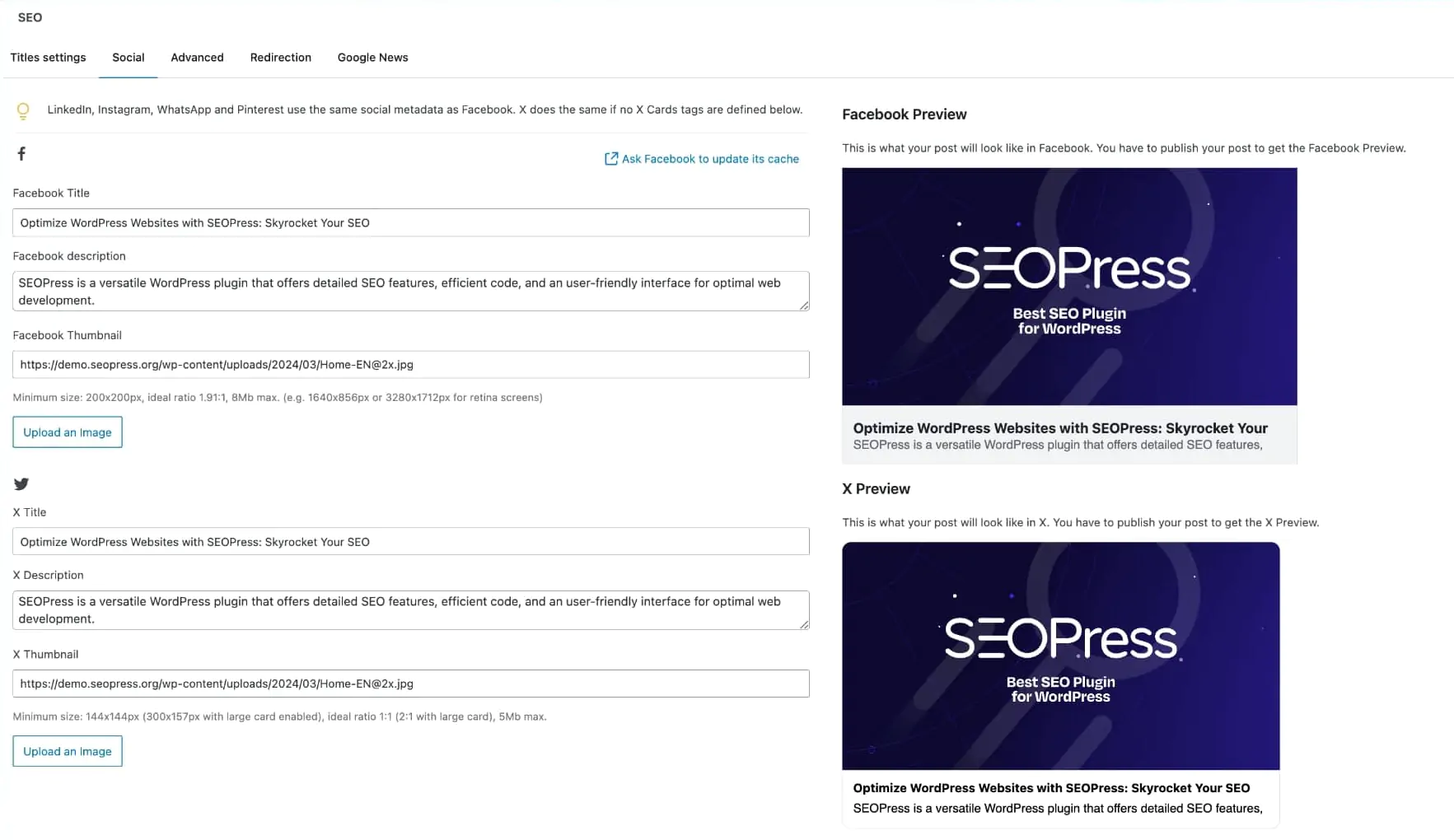The height and width of the screenshot is (840, 1454).
Task: Click the X Title input field
Action: tap(410, 541)
